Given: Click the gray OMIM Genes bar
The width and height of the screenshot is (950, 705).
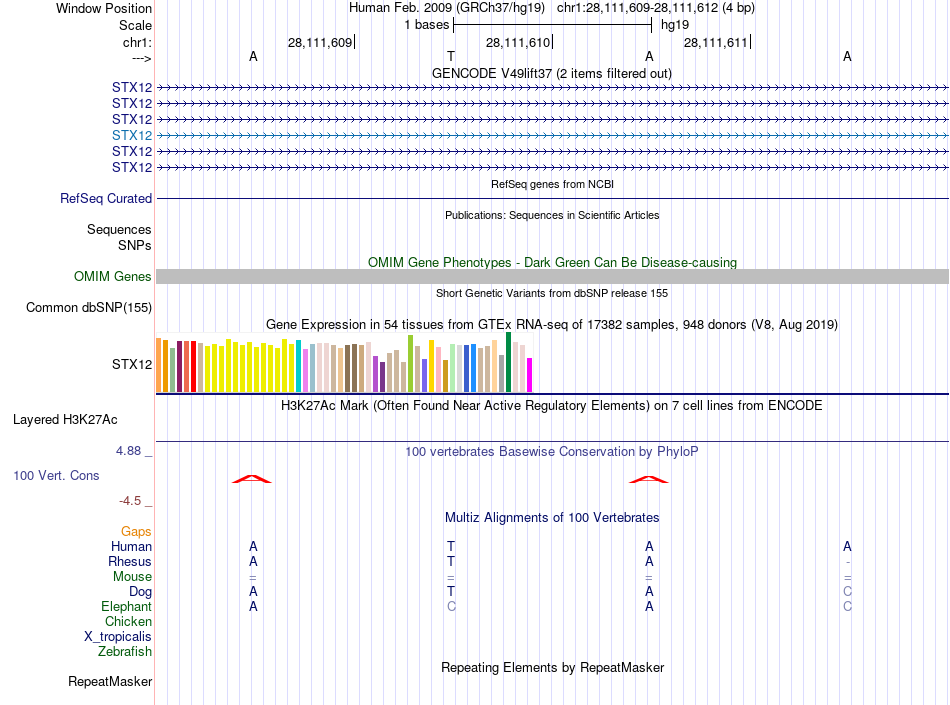Looking at the screenshot, I should point(552,277).
